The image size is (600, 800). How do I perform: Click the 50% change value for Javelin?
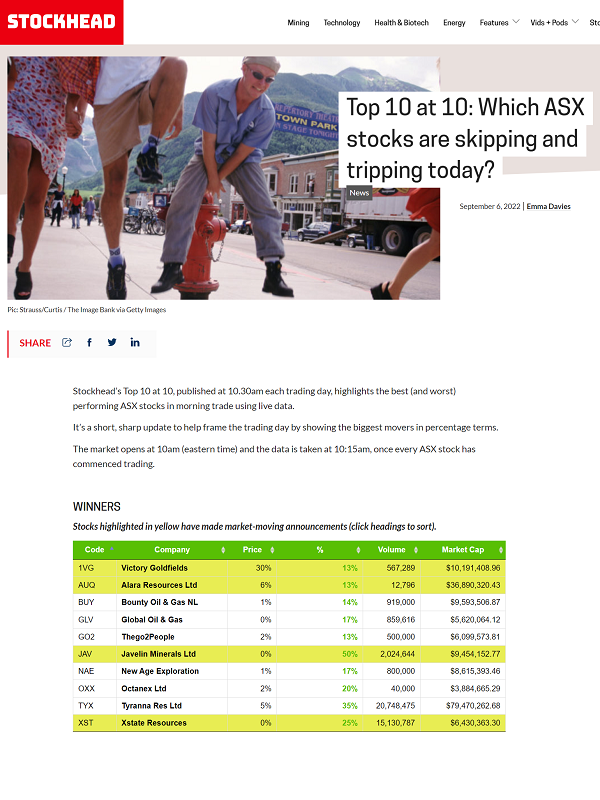coord(349,654)
